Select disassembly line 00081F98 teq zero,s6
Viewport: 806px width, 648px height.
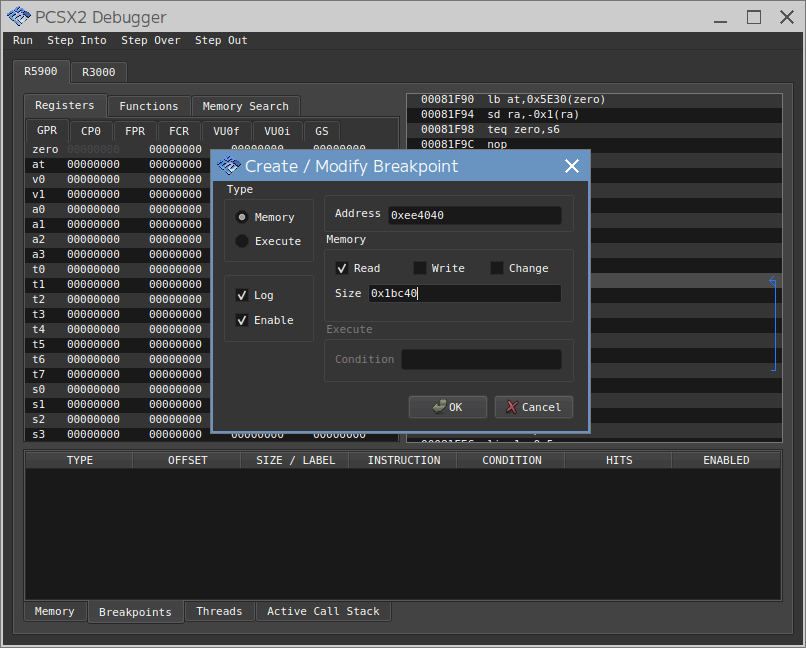click(x=594, y=129)
